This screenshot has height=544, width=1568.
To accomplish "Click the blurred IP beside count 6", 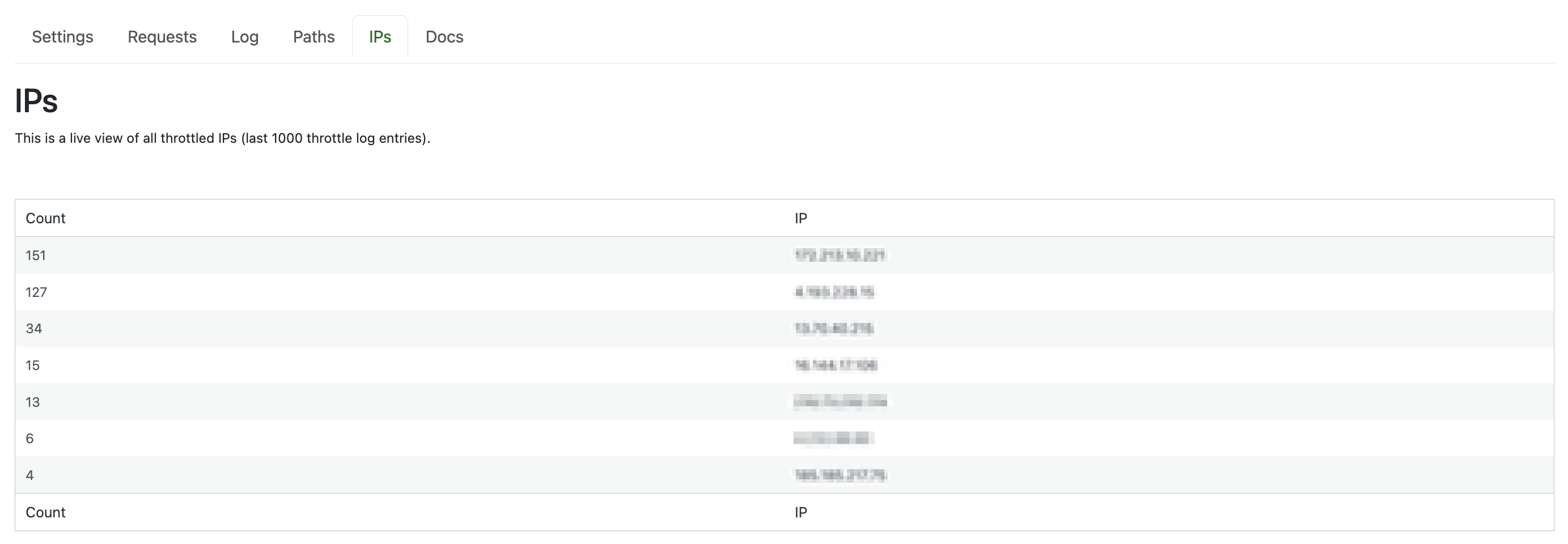I will (x=833, y=438).
